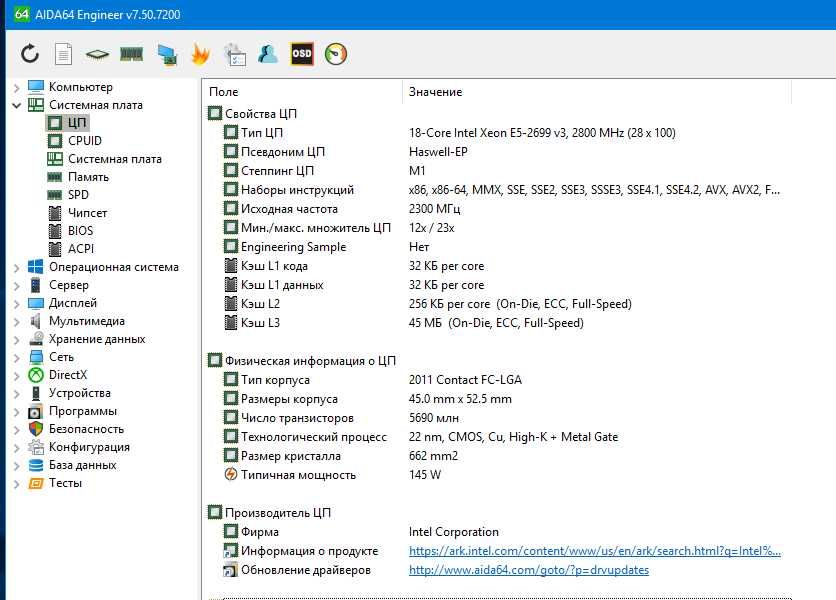The image size is (836, 600).
Task: Click the Windows logo icon beside Операционная система
Action: (36, 267)
